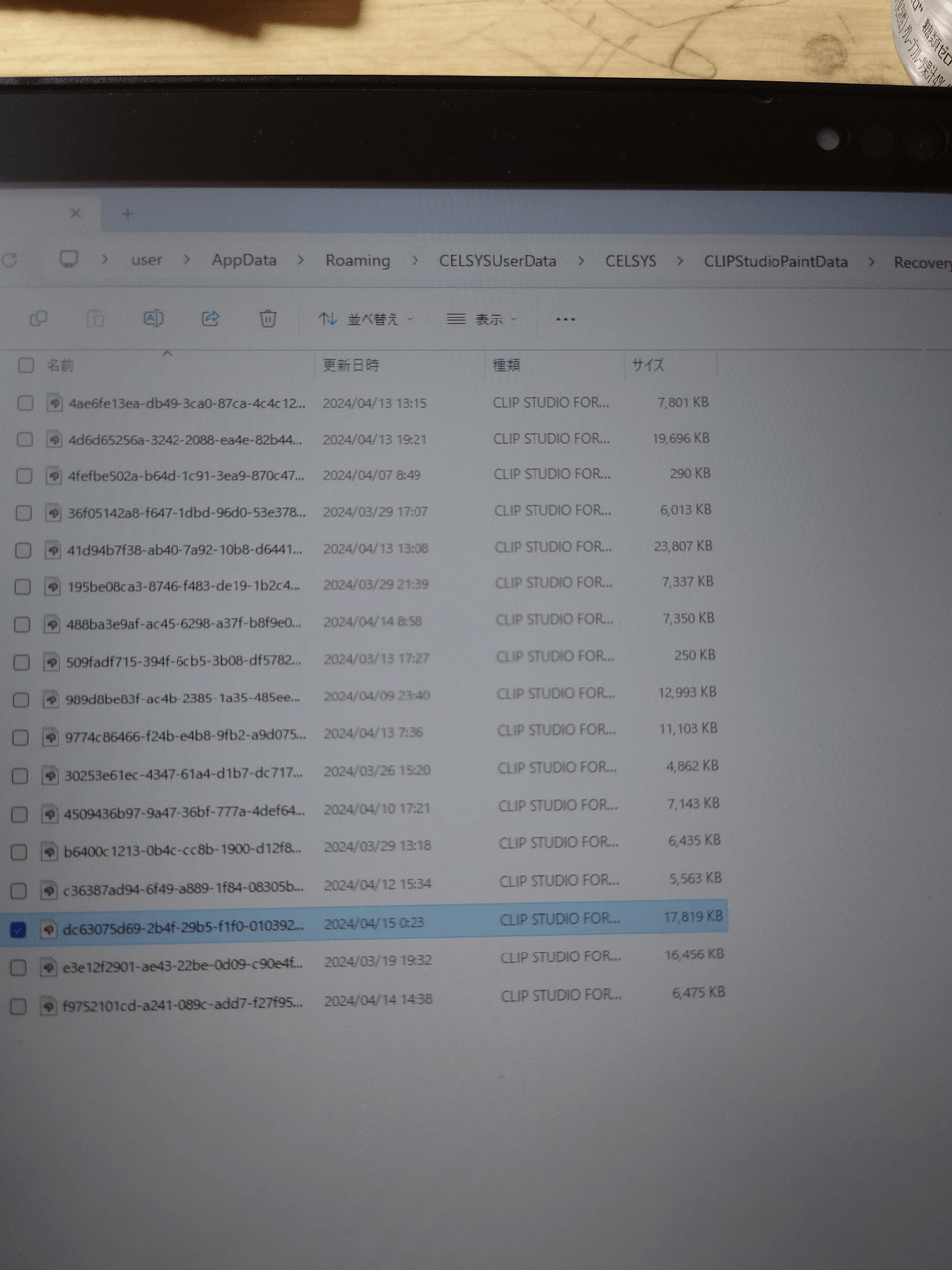Click the Rename icon in the toolbar
952x1270 pixels.
tap(153, 318)
